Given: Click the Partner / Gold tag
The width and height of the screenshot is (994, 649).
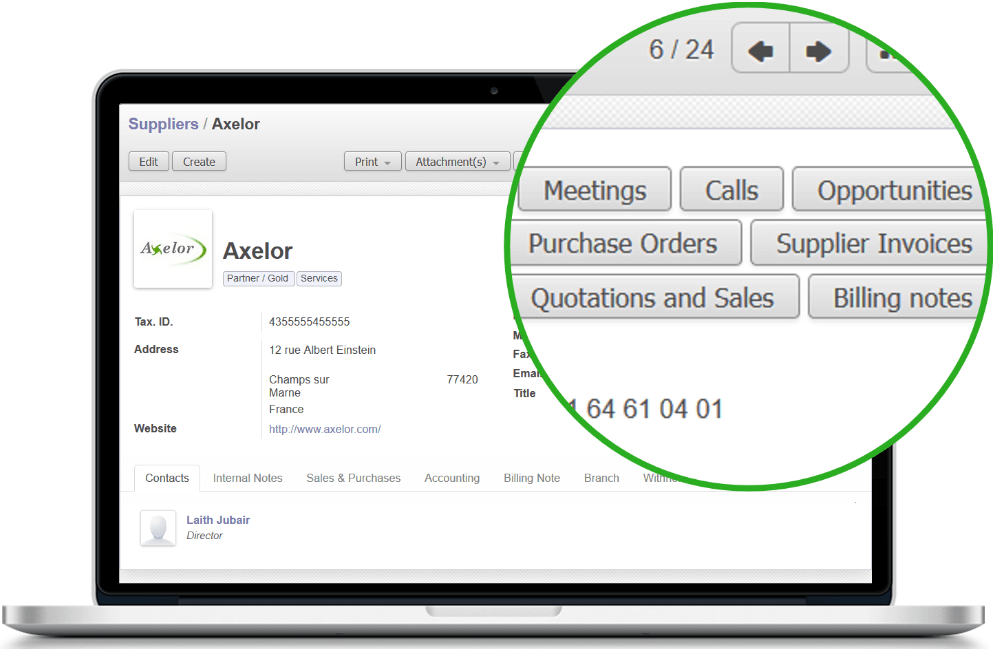Looking at the screenshot, I should (x=258, y=278).
